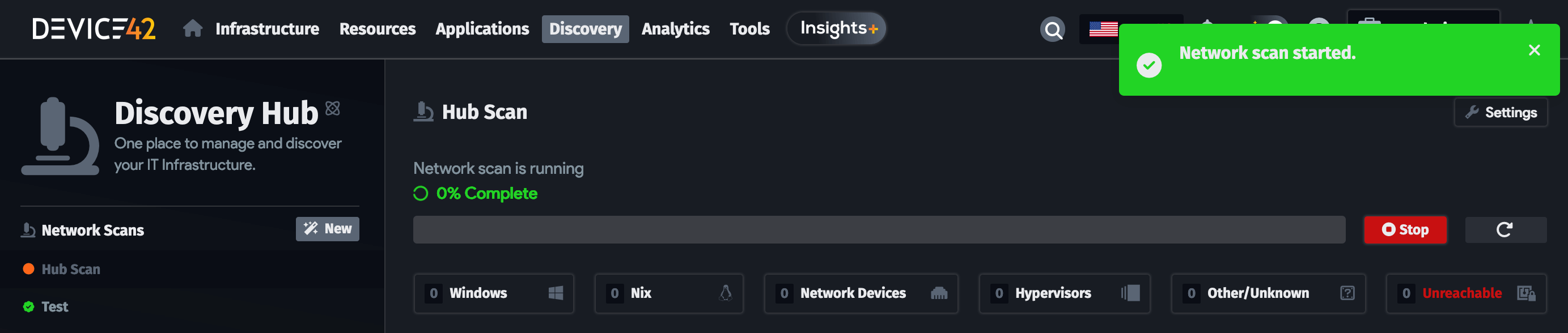This screenshot has width=1568, height=333.
Task: Click the search magnifier icon
Action: click(1052, 29)
